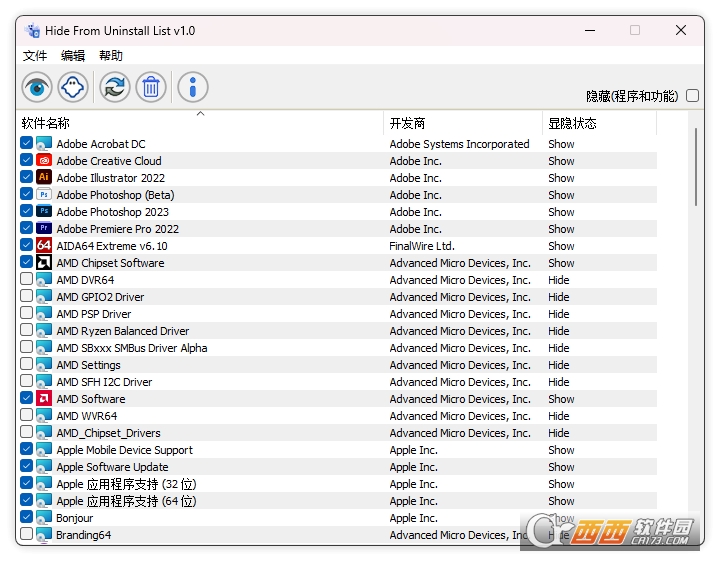This screenshot has height=561, width=720.
Task: Click Hide status of AMD PSP Driver row
Action: pos(559,314)
